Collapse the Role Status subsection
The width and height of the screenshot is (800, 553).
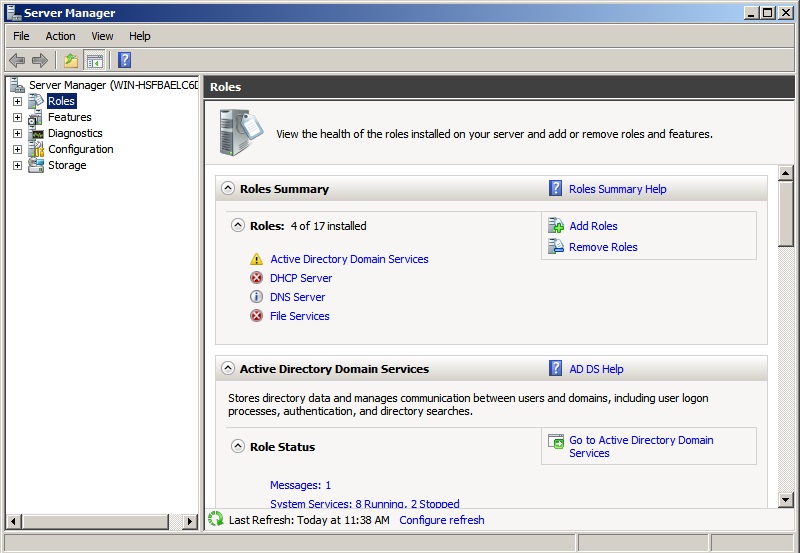[x=238, y=446]
